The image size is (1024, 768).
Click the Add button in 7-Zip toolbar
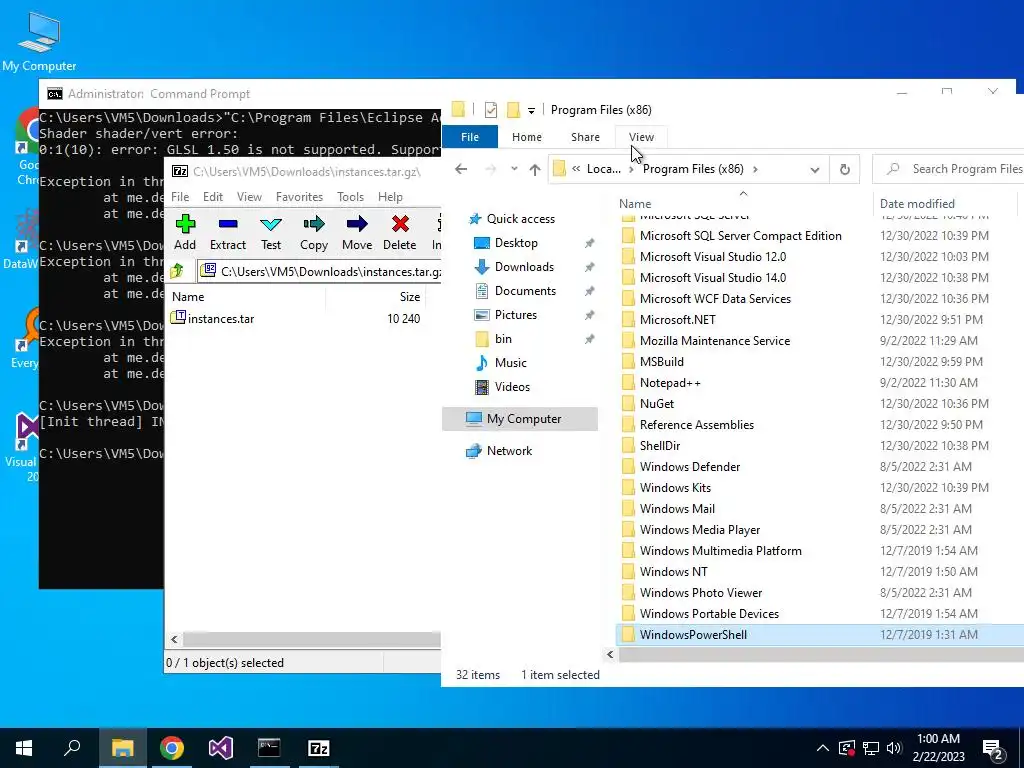pos(185,232)
